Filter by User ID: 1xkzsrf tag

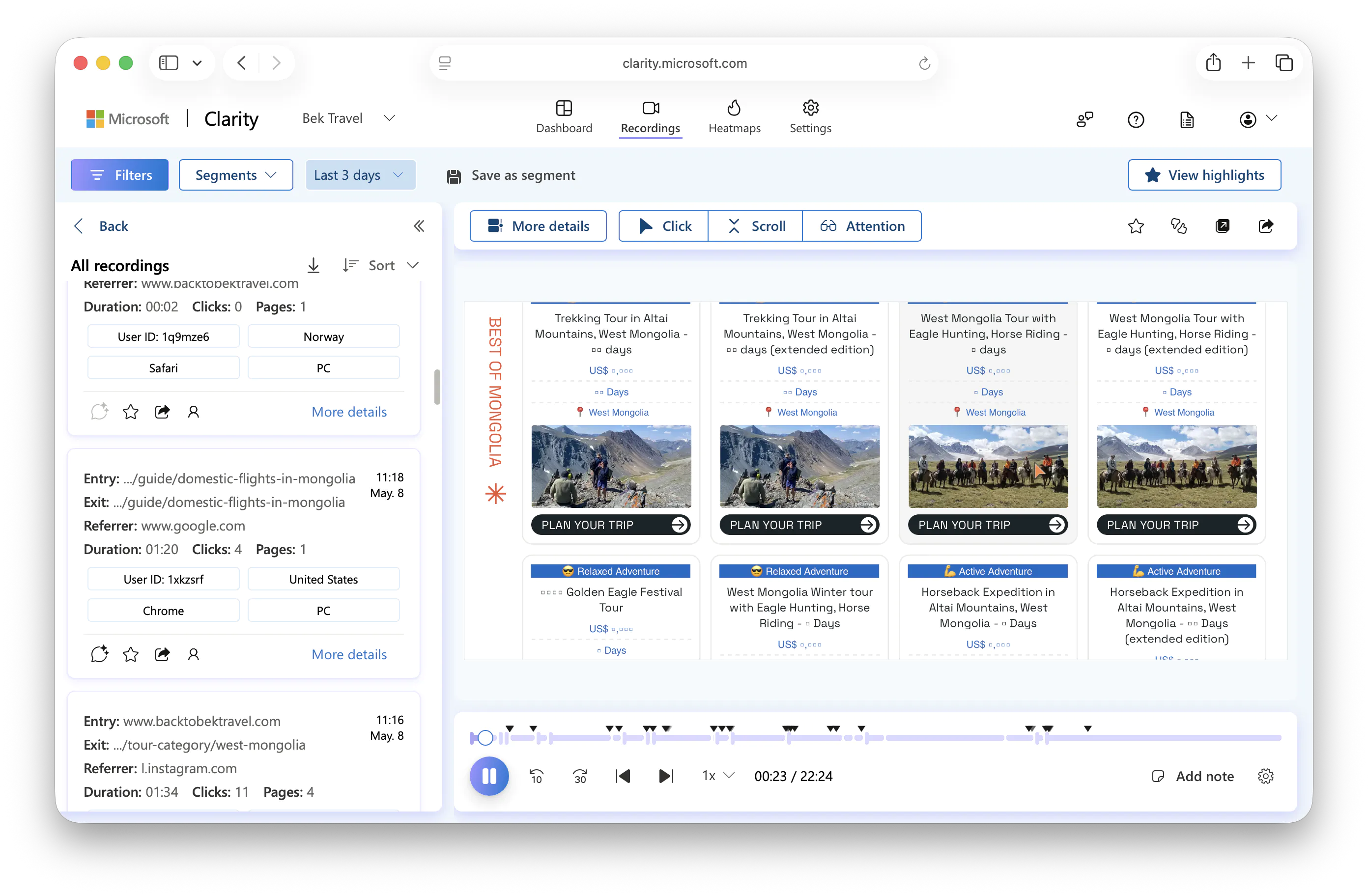point(163,579)
